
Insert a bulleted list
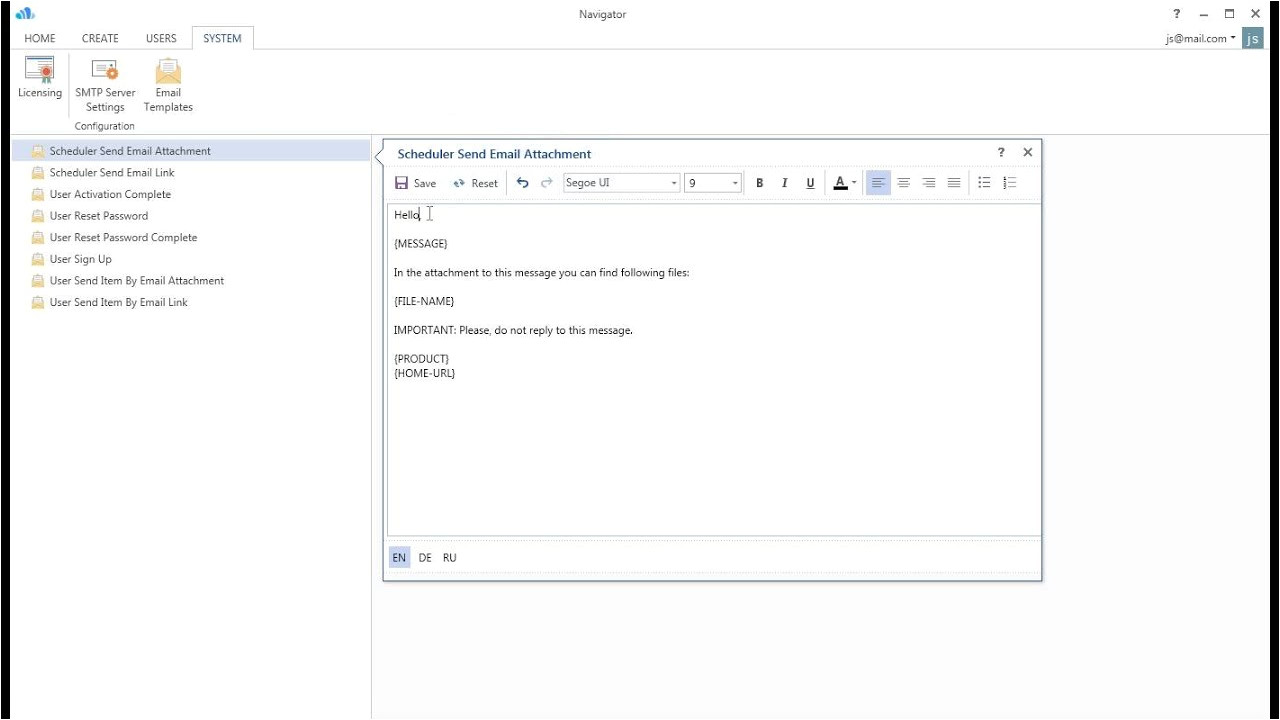coord(984,183)
